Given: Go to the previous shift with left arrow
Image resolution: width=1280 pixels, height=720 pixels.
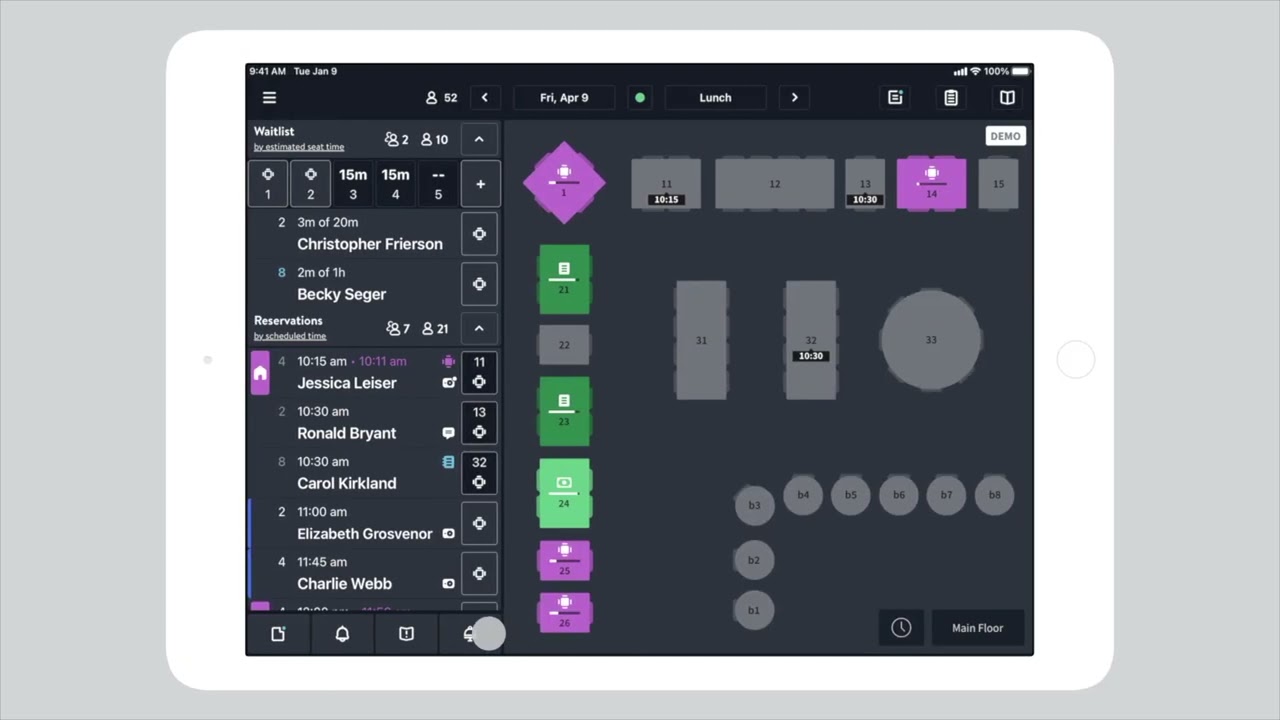Looking at the screenshot, I should pyautogui.click(x=485, y=98).
